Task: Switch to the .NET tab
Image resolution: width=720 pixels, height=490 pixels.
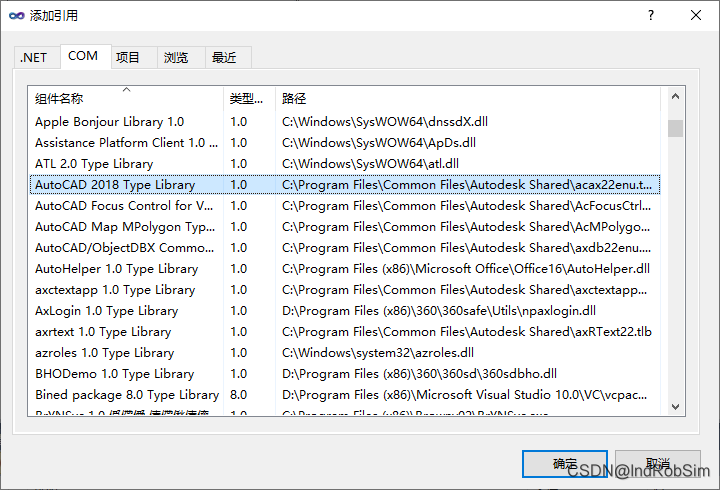Action: coord(37,57)
